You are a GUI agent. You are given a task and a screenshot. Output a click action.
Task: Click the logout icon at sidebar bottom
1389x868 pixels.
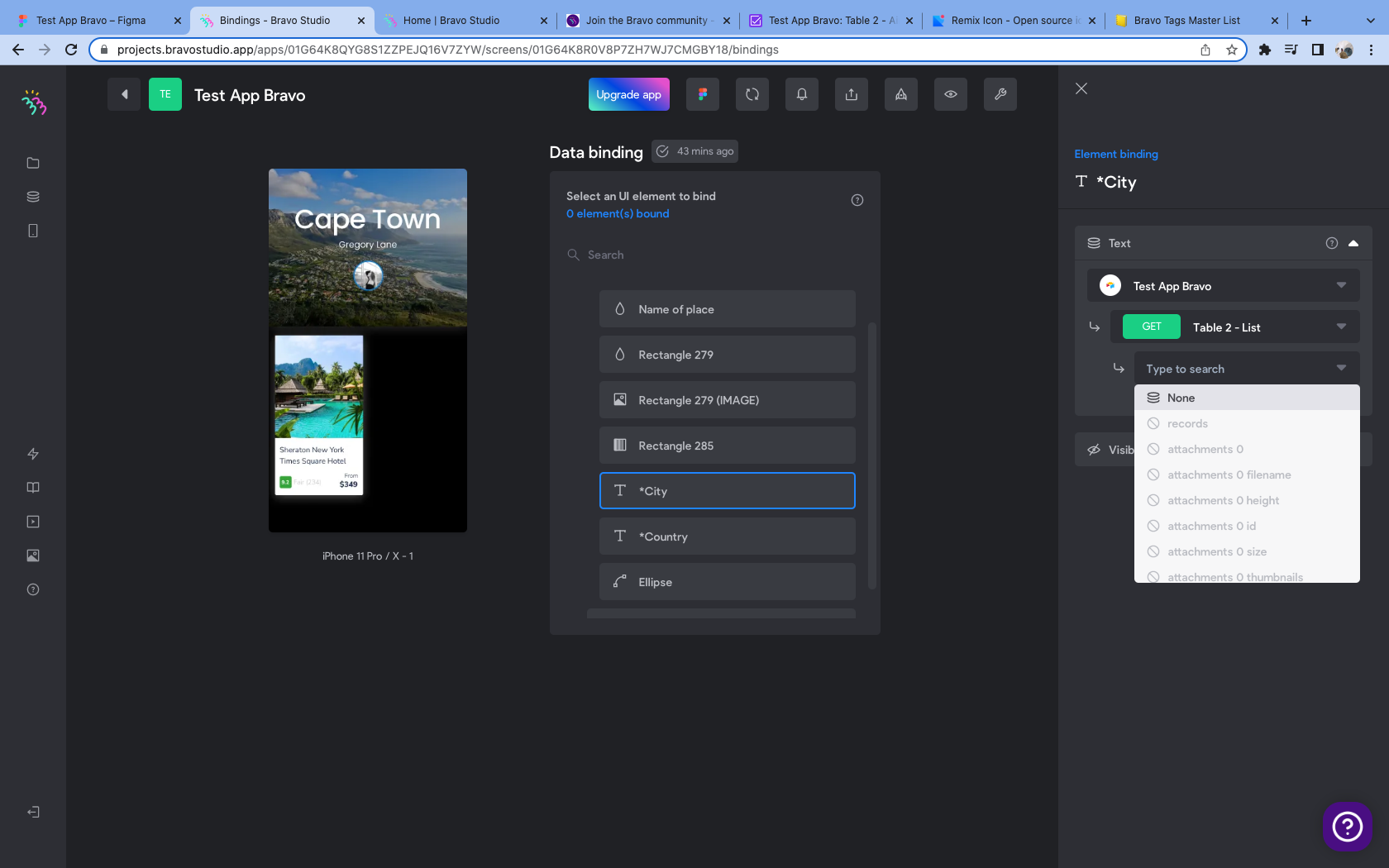pyautogui.click(x=33, y=812)
